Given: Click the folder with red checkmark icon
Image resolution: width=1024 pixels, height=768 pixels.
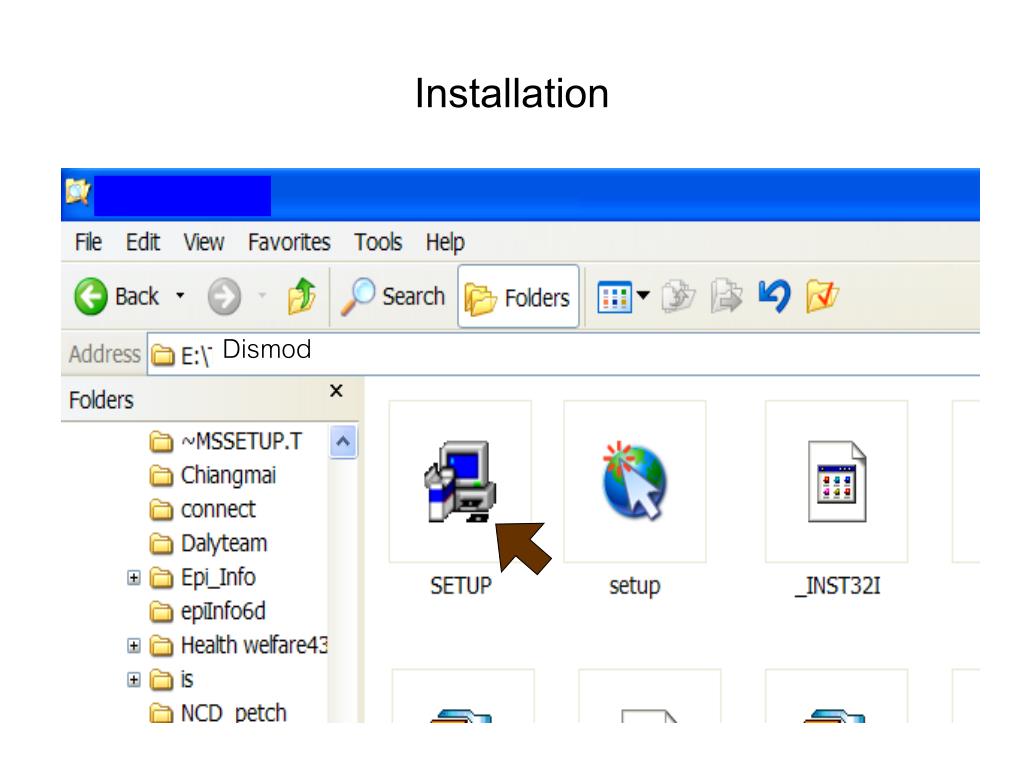Looking at the screenshot, I should (822, 296).
